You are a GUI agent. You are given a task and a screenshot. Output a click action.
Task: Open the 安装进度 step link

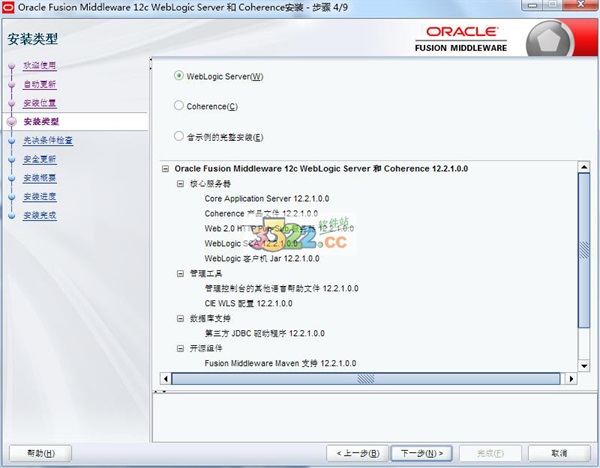coord(40,197)
